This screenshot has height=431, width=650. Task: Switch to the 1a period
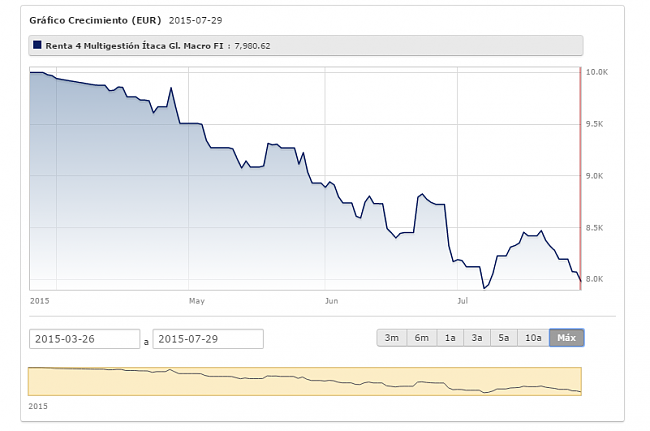pos(449,338)
